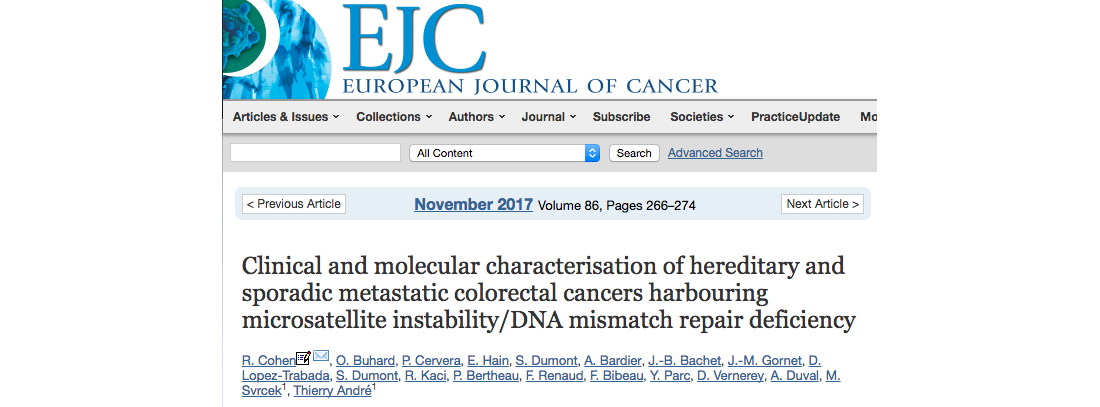Viewport: 1100px width, 407px height.
Task: Open author Thierry André's link
Action: click(333, 392)
